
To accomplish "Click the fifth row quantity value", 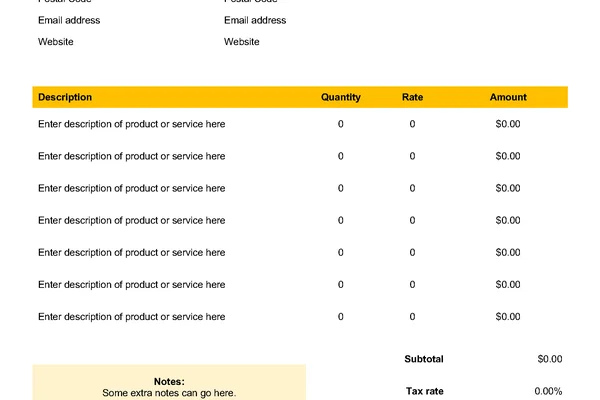I will click(x=341, y=253).
